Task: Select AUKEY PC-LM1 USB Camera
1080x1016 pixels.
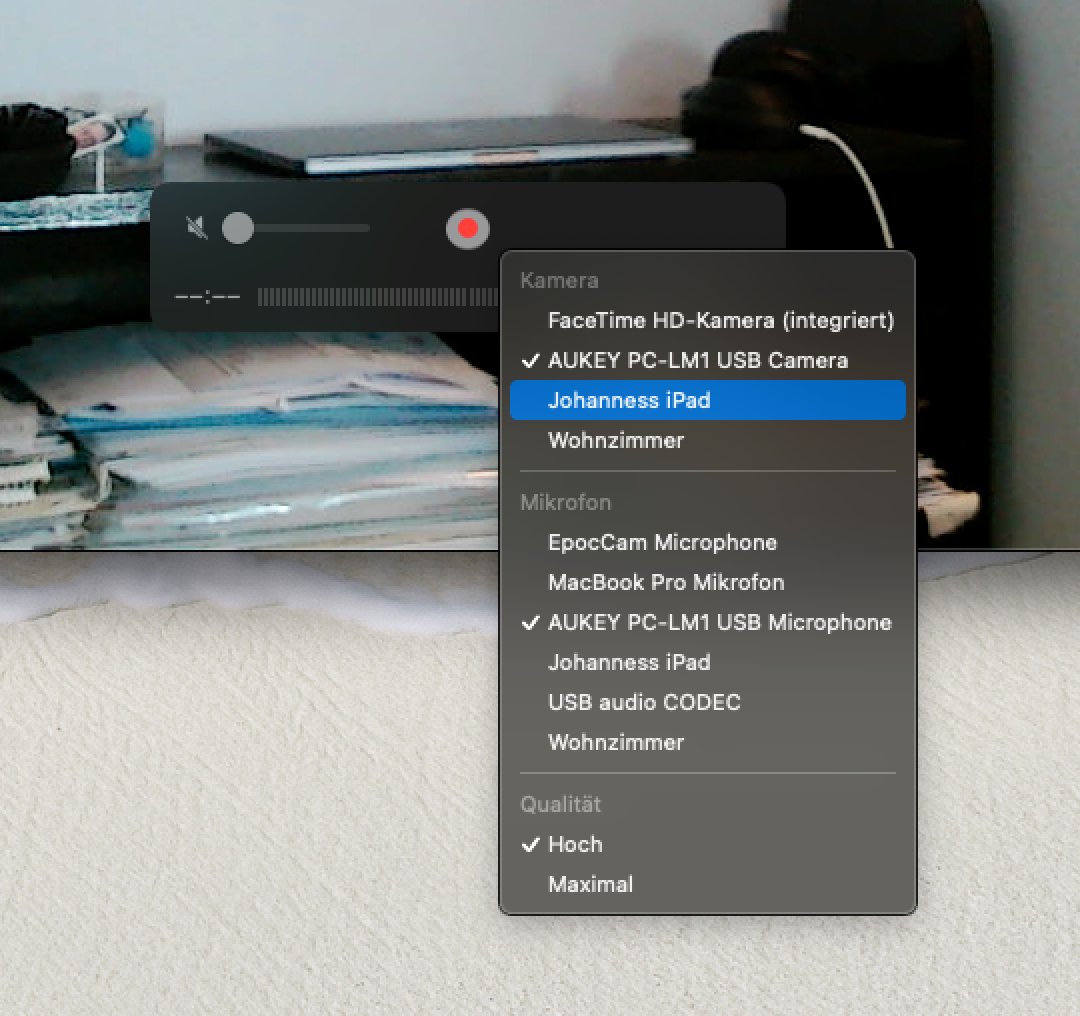Action: point(707,360)
